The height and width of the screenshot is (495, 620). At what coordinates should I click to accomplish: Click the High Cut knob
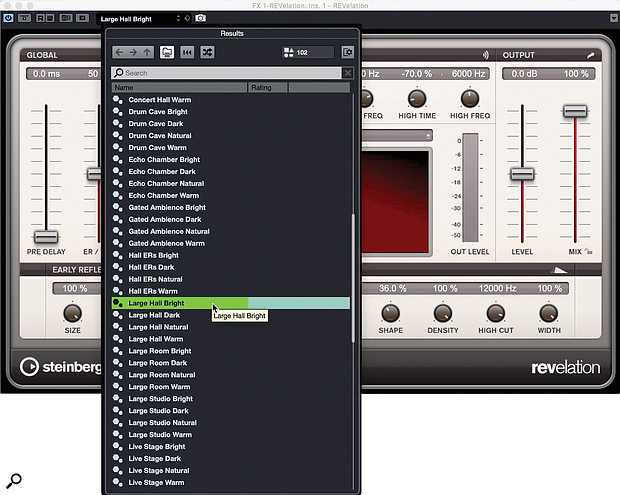coord(495,314)
